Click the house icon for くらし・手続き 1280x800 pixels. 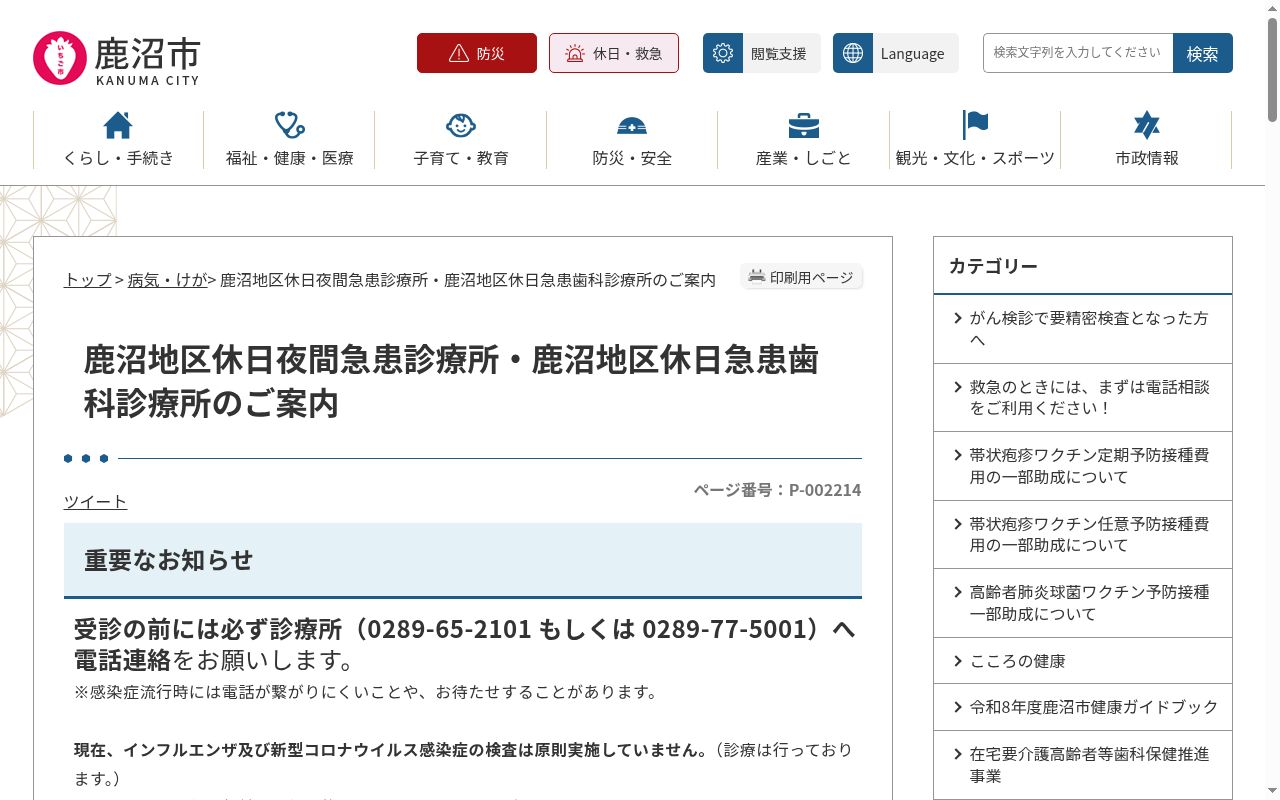(x=118, y=125)
